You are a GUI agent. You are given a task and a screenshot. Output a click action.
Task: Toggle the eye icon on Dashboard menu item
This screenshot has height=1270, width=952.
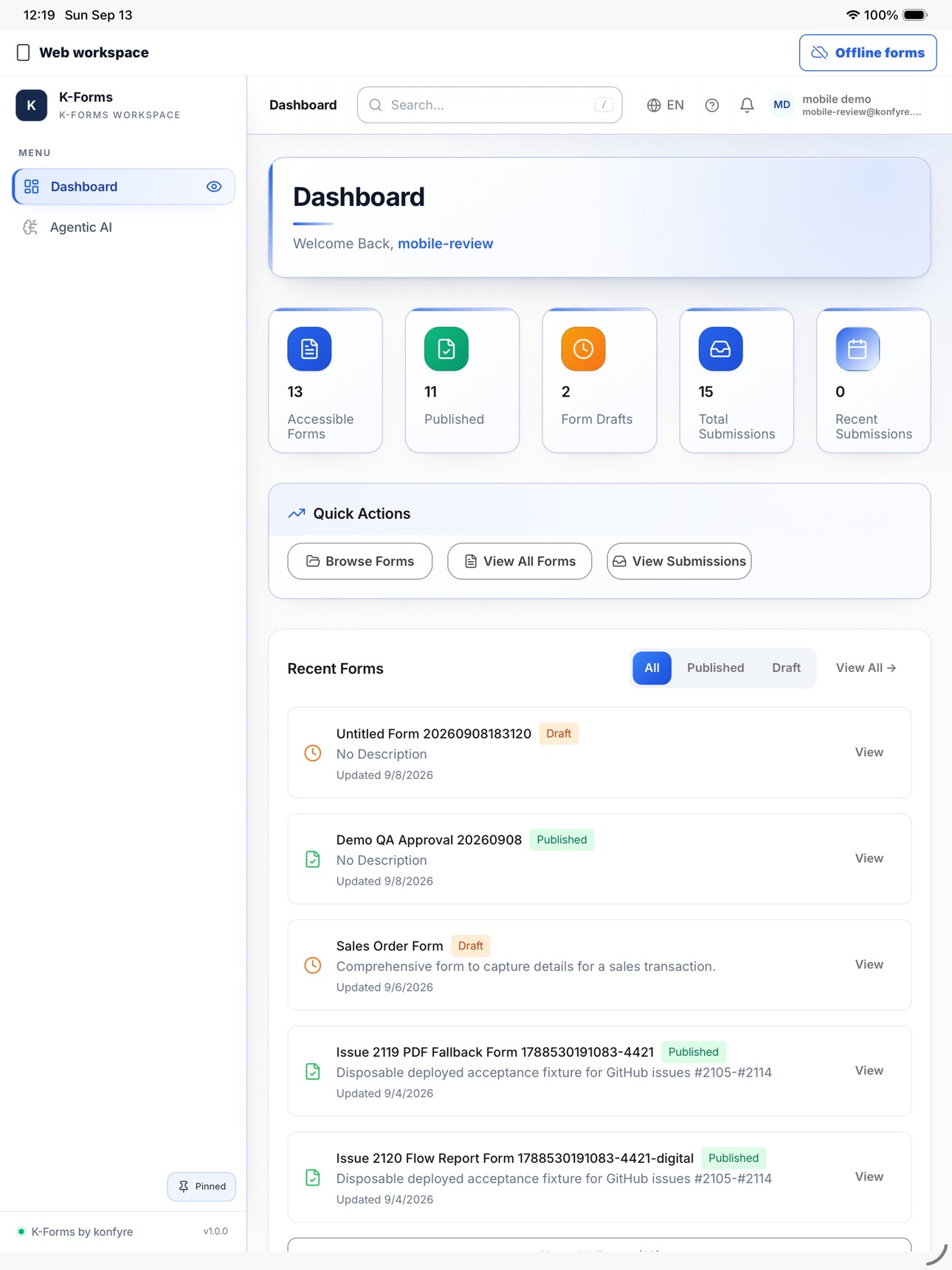pyautogui.click(x=214, y=187)
